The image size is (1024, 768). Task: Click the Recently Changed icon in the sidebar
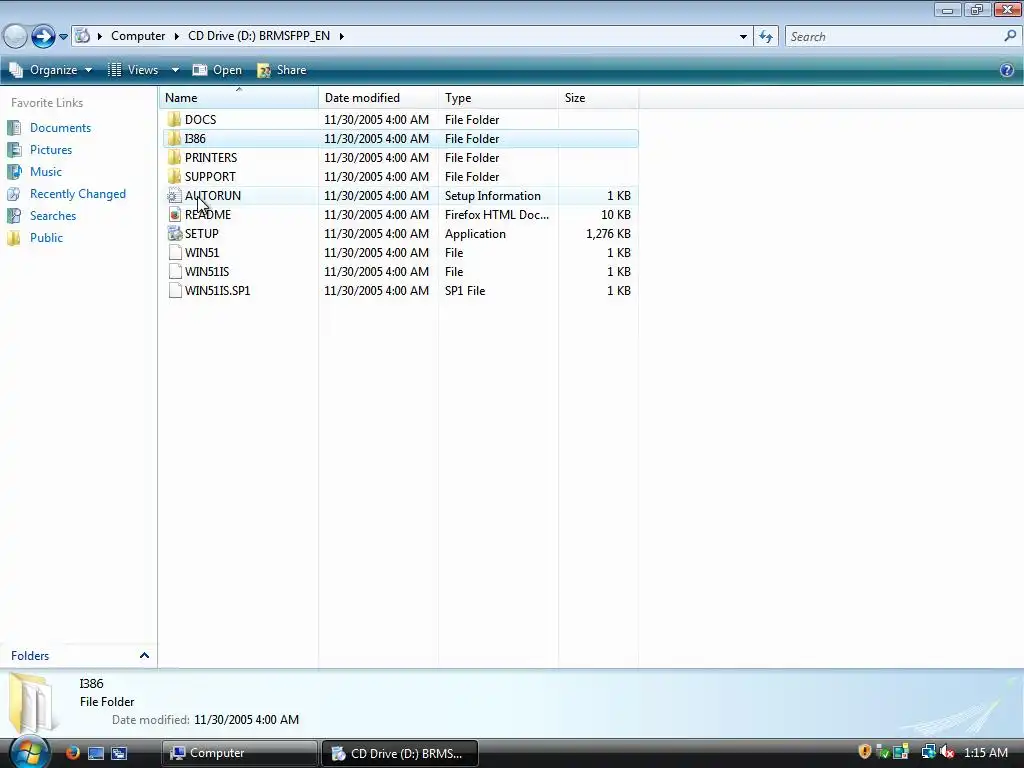pos(14,194)
